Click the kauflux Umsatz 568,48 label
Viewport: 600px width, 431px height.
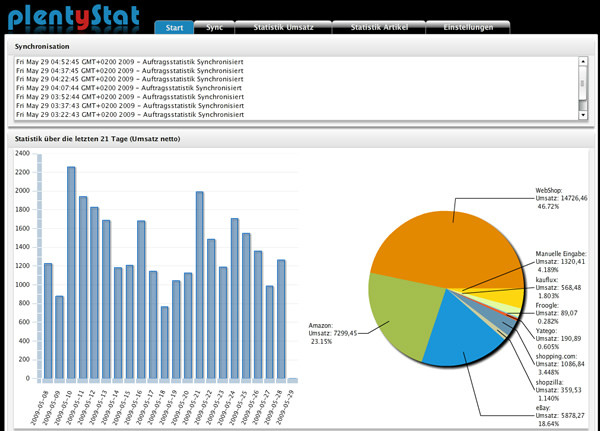pos(558,288)
